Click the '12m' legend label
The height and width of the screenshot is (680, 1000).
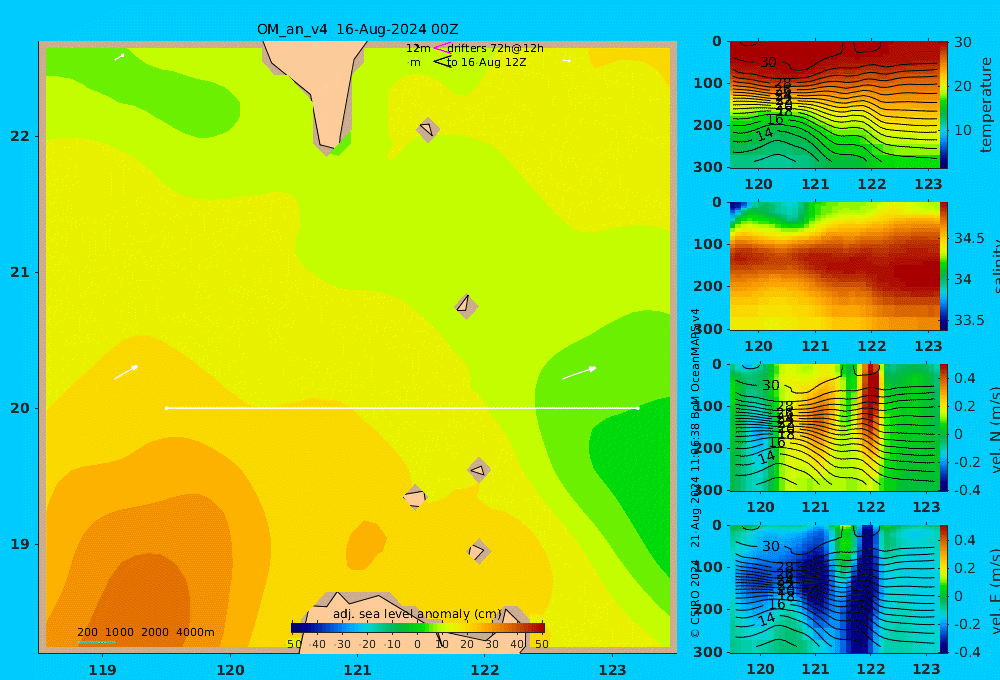(418, 48)
